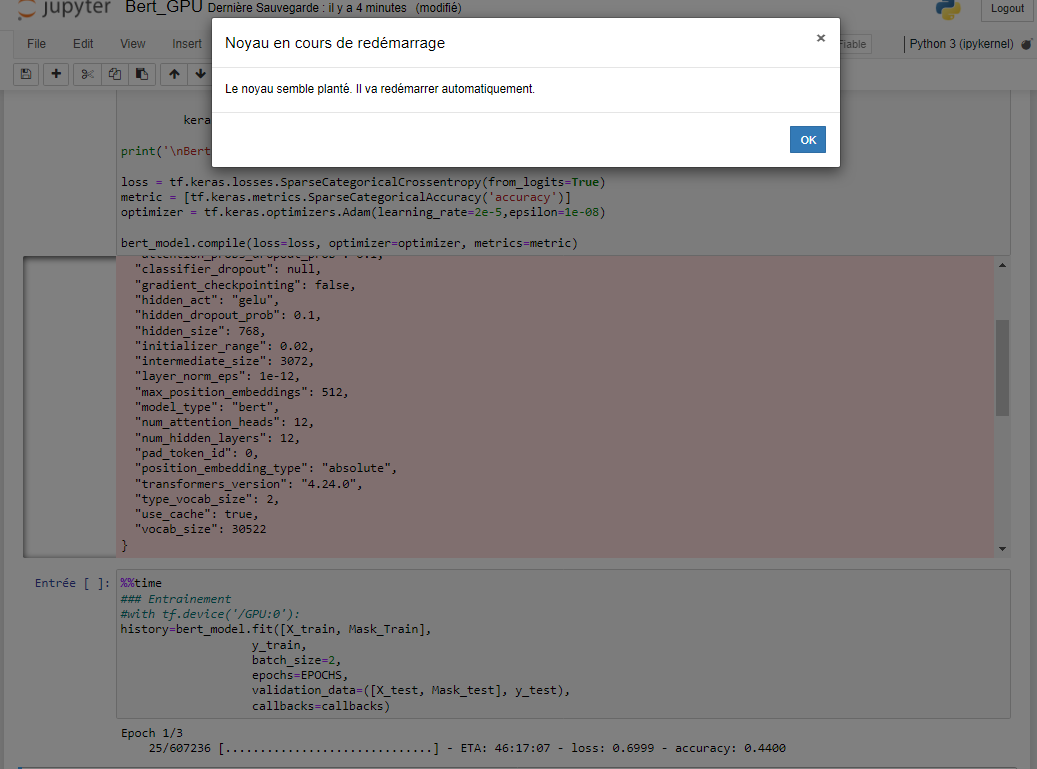This screenshot has height=769, width=1037.
Task: Move the selected cell down with the arrow icon
Action: coord(198,73)
